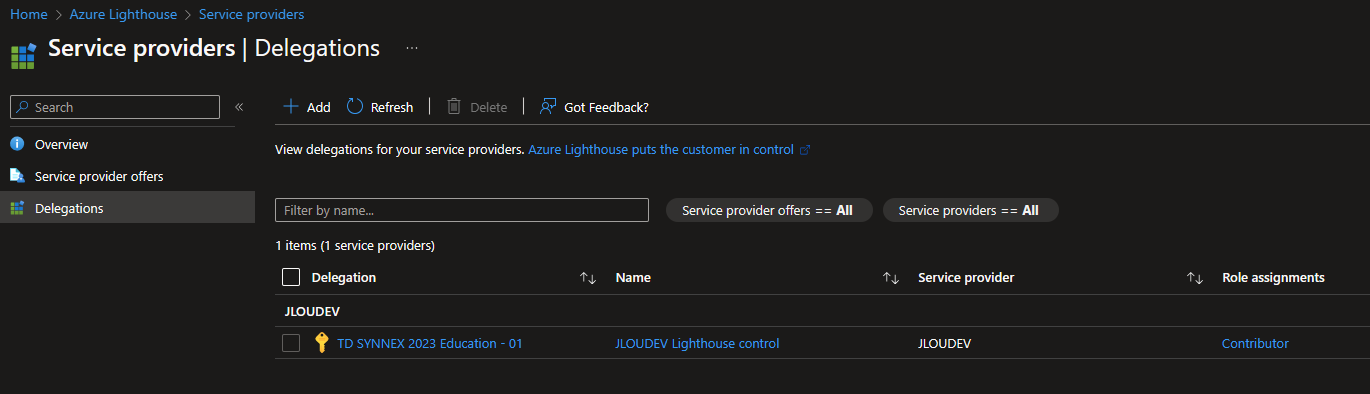Focus the sidebar Search field
Viewport: 1370px width, 394px height.
[115, 107]
